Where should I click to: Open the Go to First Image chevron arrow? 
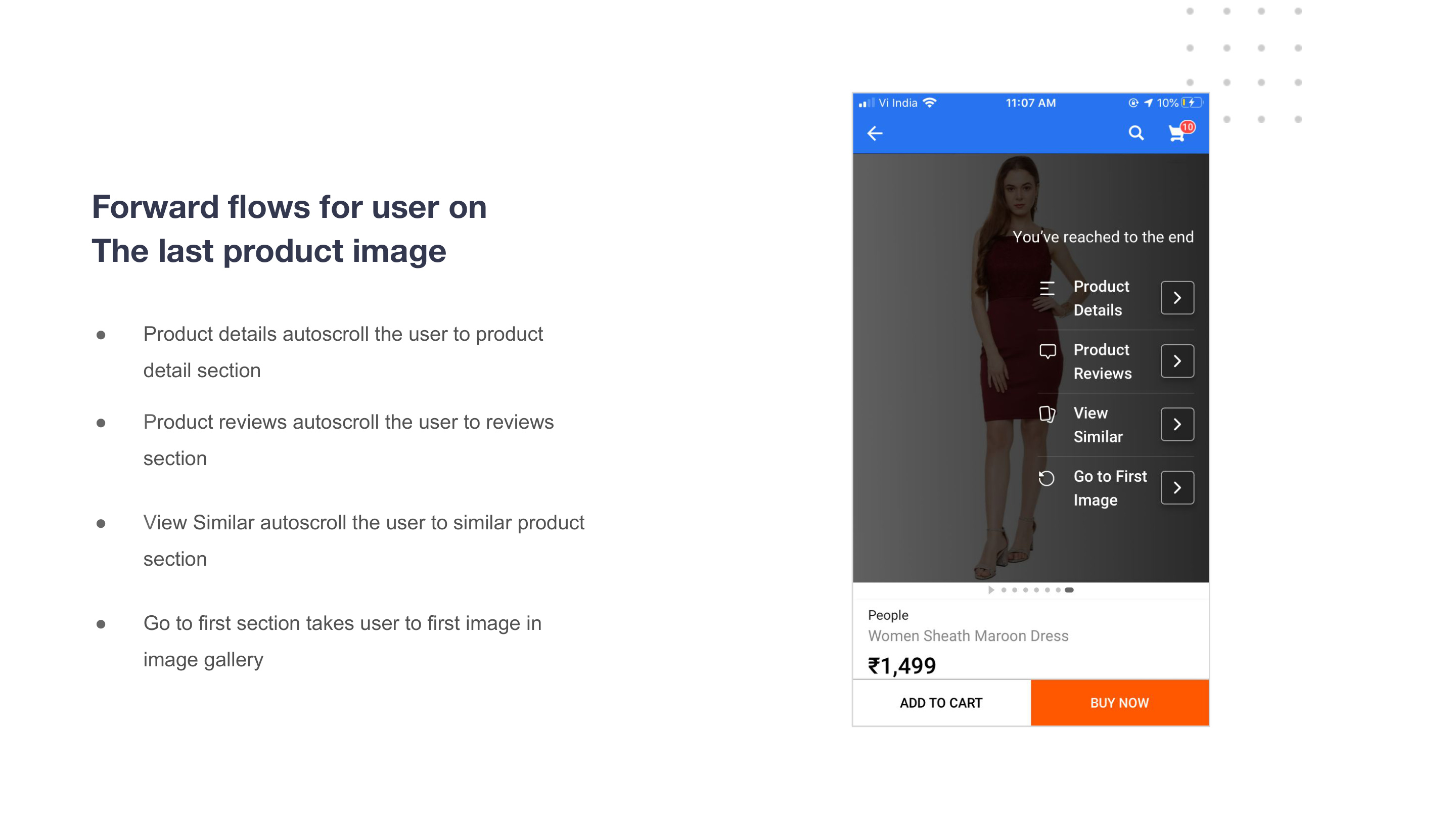coord(1177,488)
